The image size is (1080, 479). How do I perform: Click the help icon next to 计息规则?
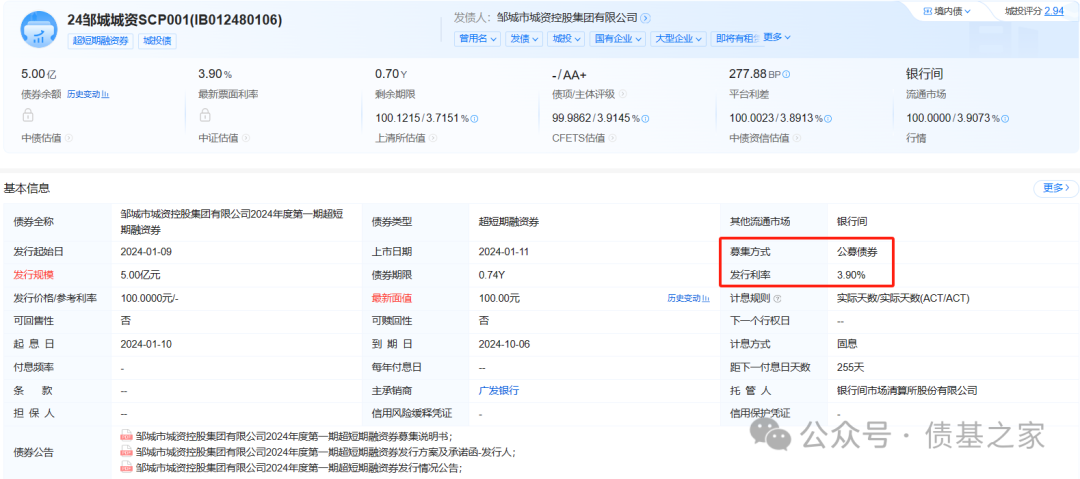(x=777, y=298)
